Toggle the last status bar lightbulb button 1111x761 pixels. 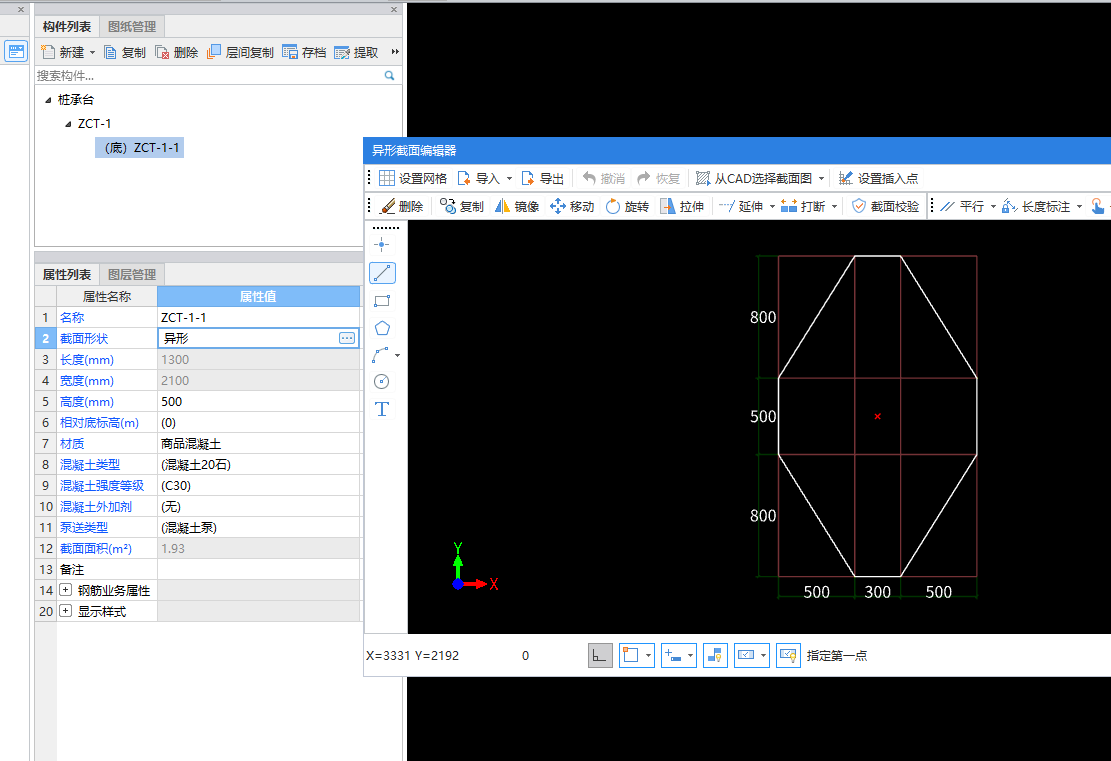[789, 655]
